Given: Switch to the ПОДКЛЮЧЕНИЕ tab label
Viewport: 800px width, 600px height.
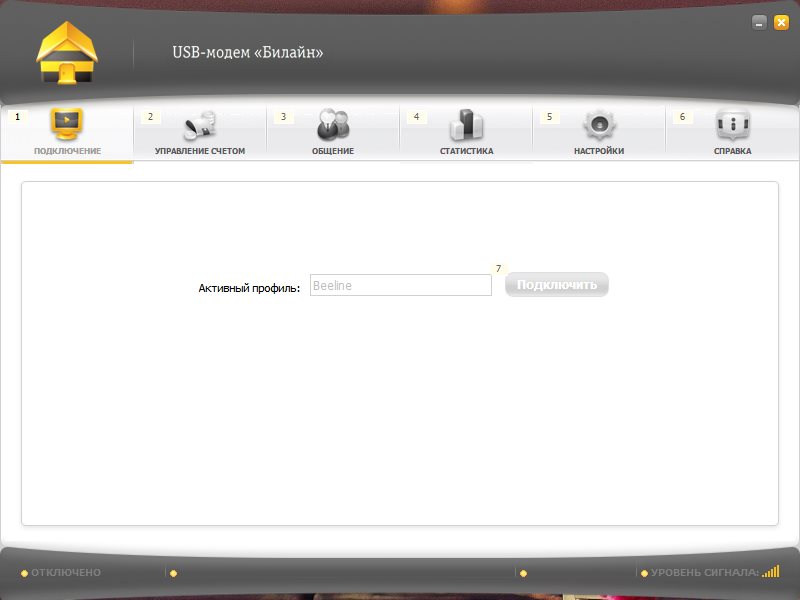Looking at the screenshot, I should 67,151.
